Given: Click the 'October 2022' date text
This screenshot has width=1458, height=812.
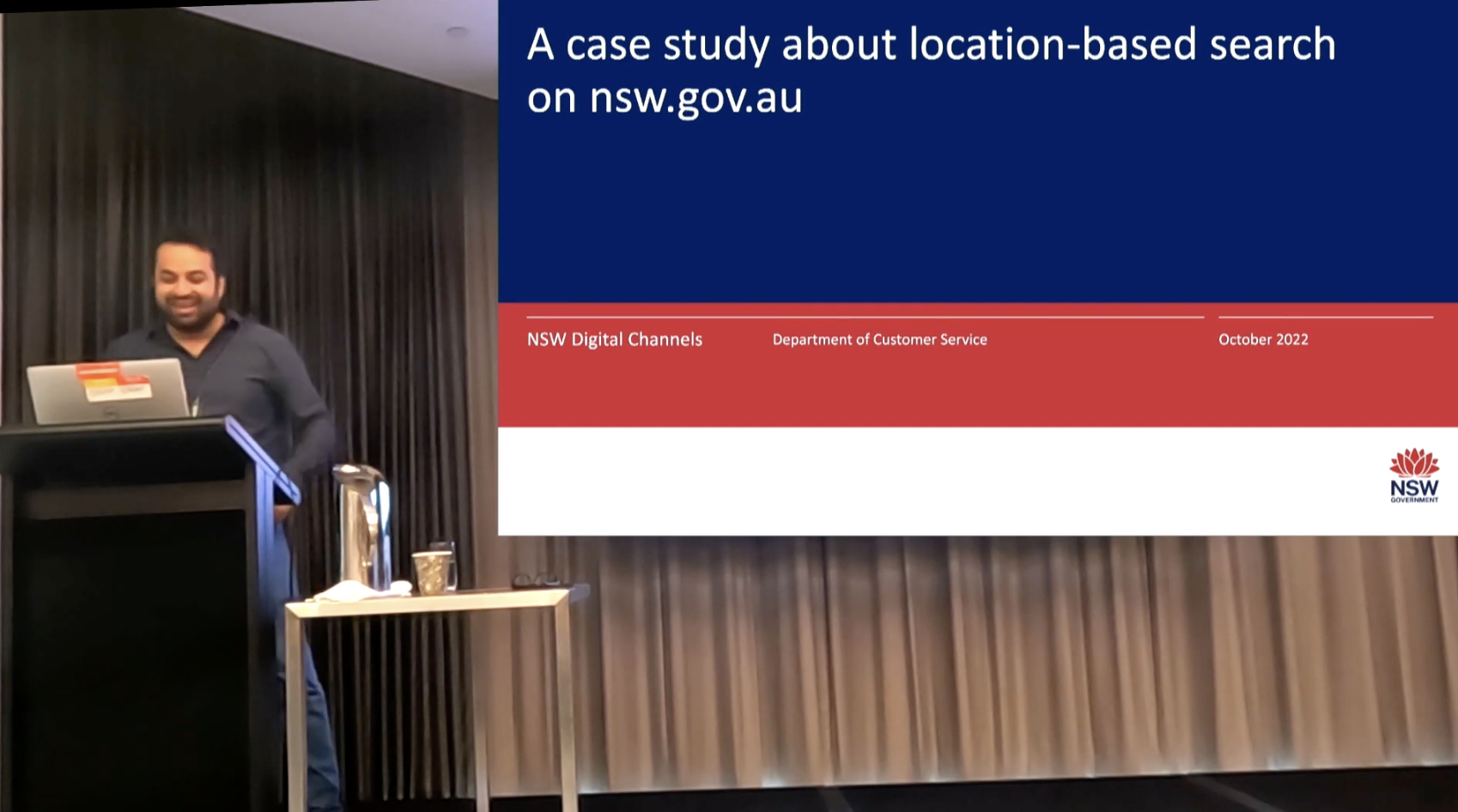Looking at the screenshot, I should tap(1263, 340).
